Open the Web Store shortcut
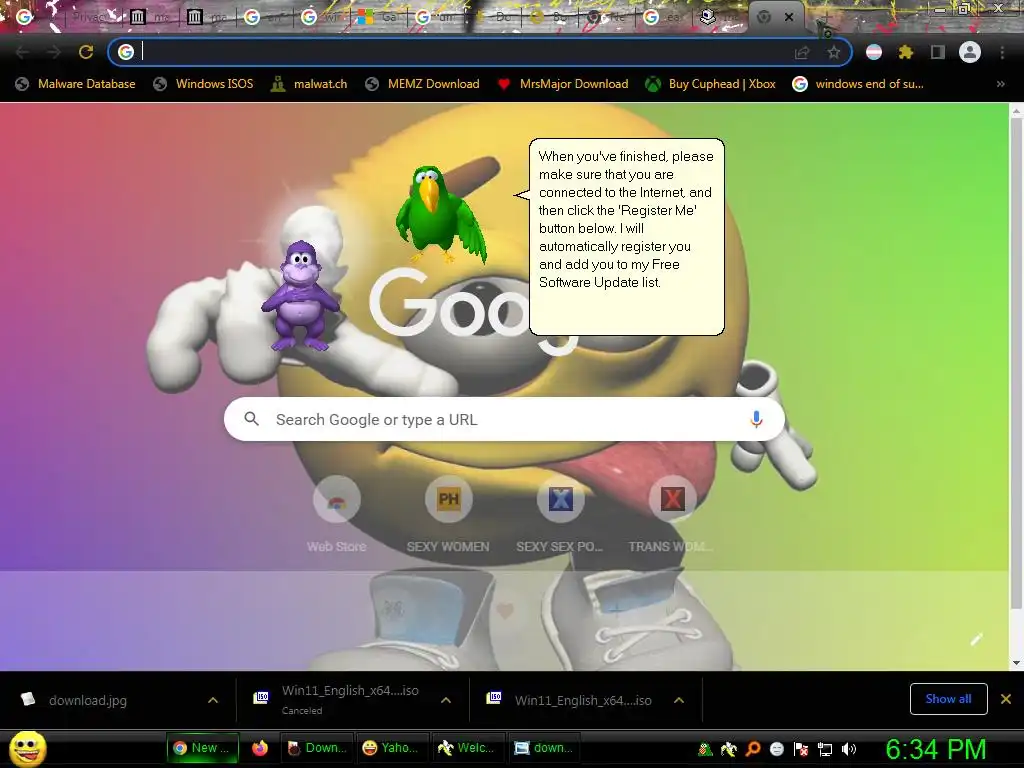The image size is (1024, 768). pyautogui.click(x=336, y=516)
